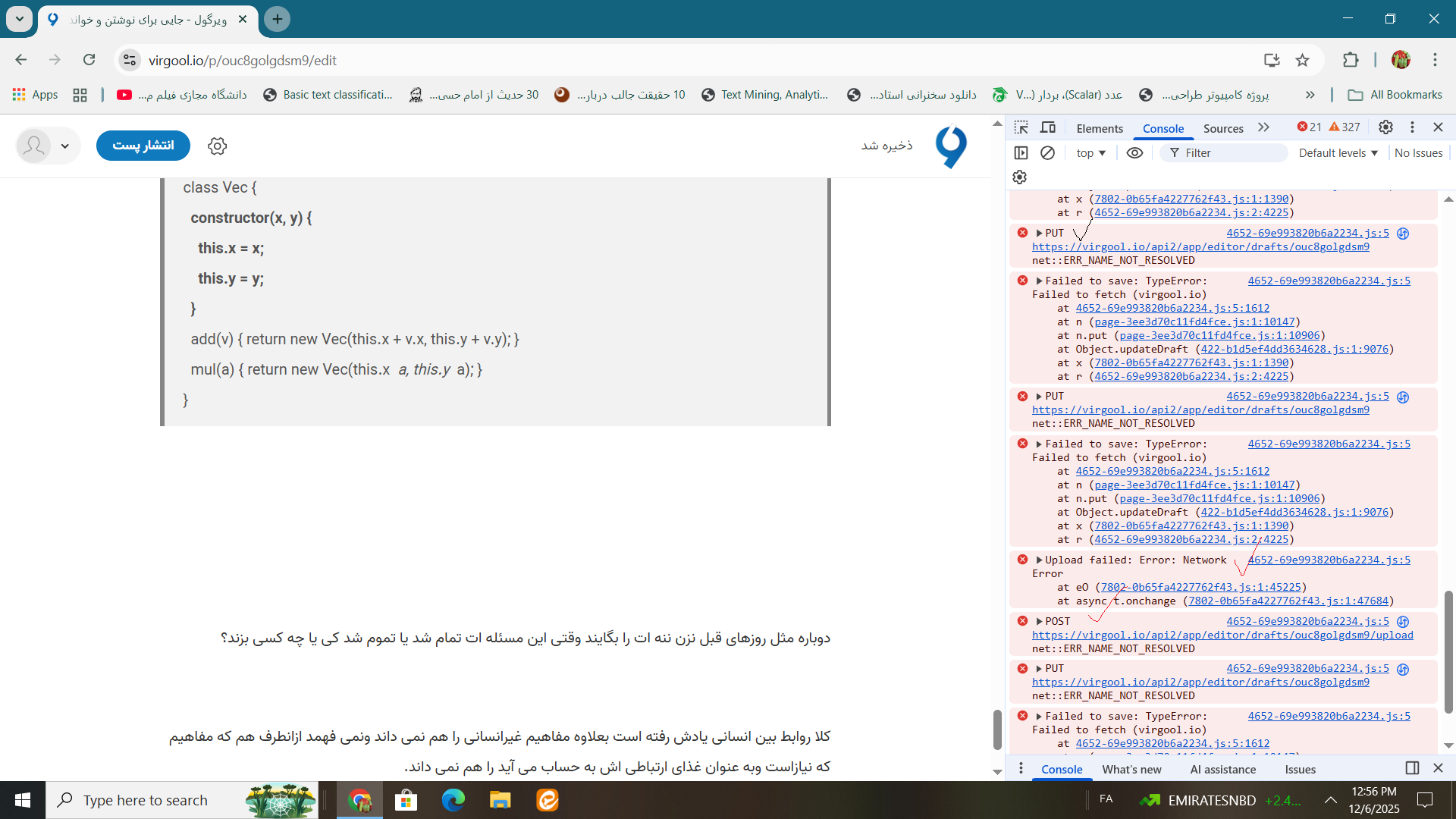Image resolution: width=1456 pixels, height=819 pixels.
Task: Open the Default levels dropdown
Action: (1338, 153)
